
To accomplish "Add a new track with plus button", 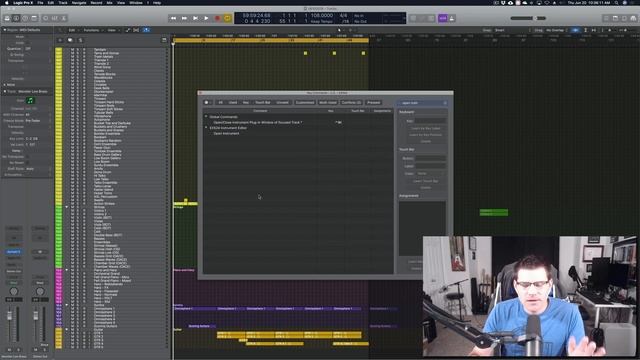I will [60, 40].
